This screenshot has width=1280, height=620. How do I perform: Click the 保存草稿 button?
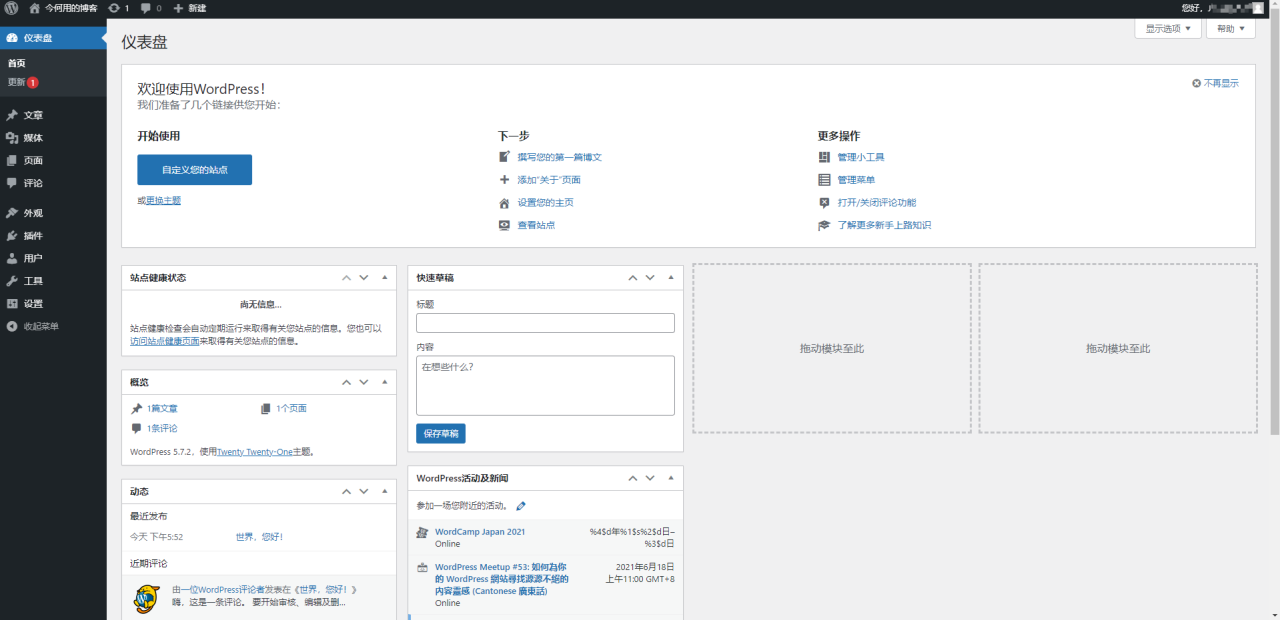pyautogui.click(x=441, y=433)
